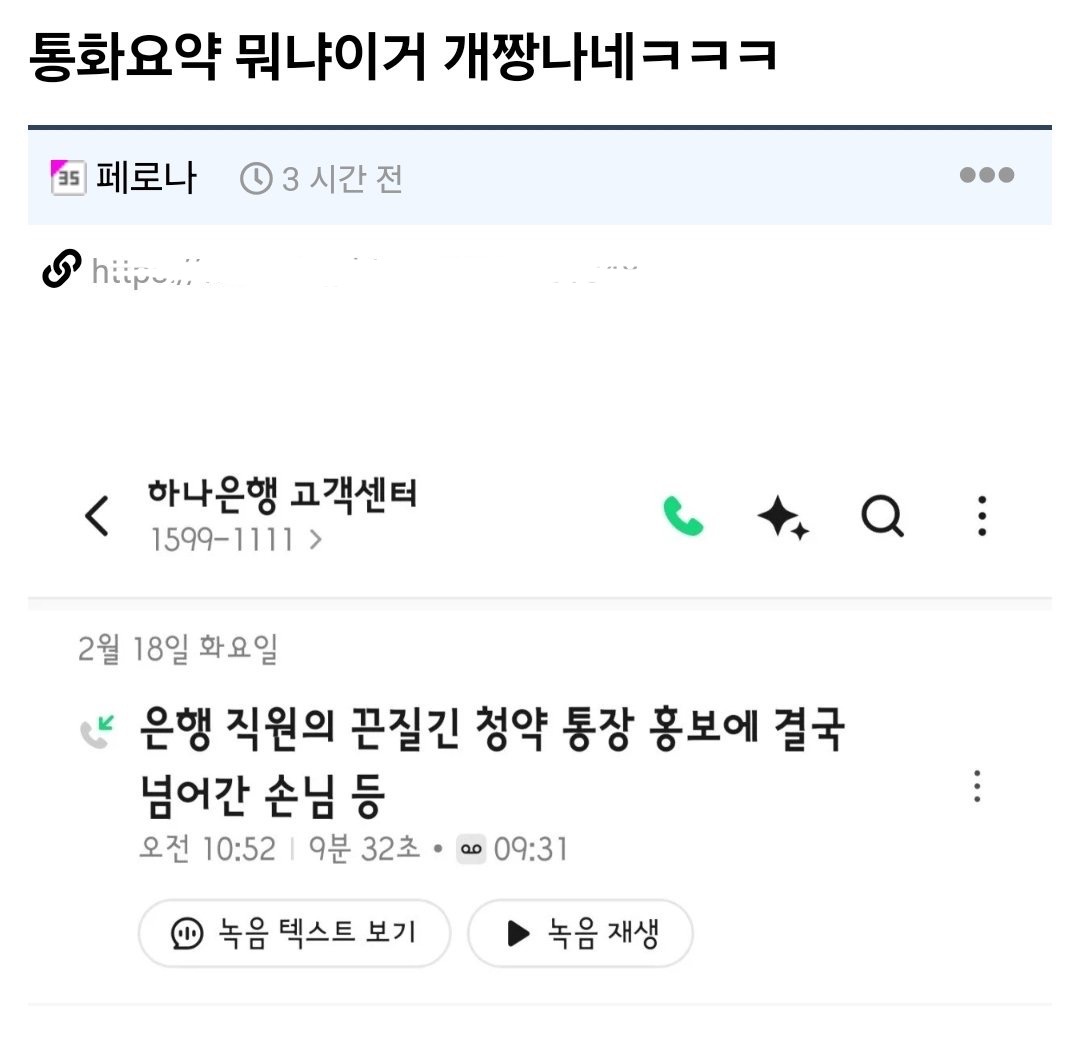Click the 녹음 텍스트 보기 button

tap(295, 934)
